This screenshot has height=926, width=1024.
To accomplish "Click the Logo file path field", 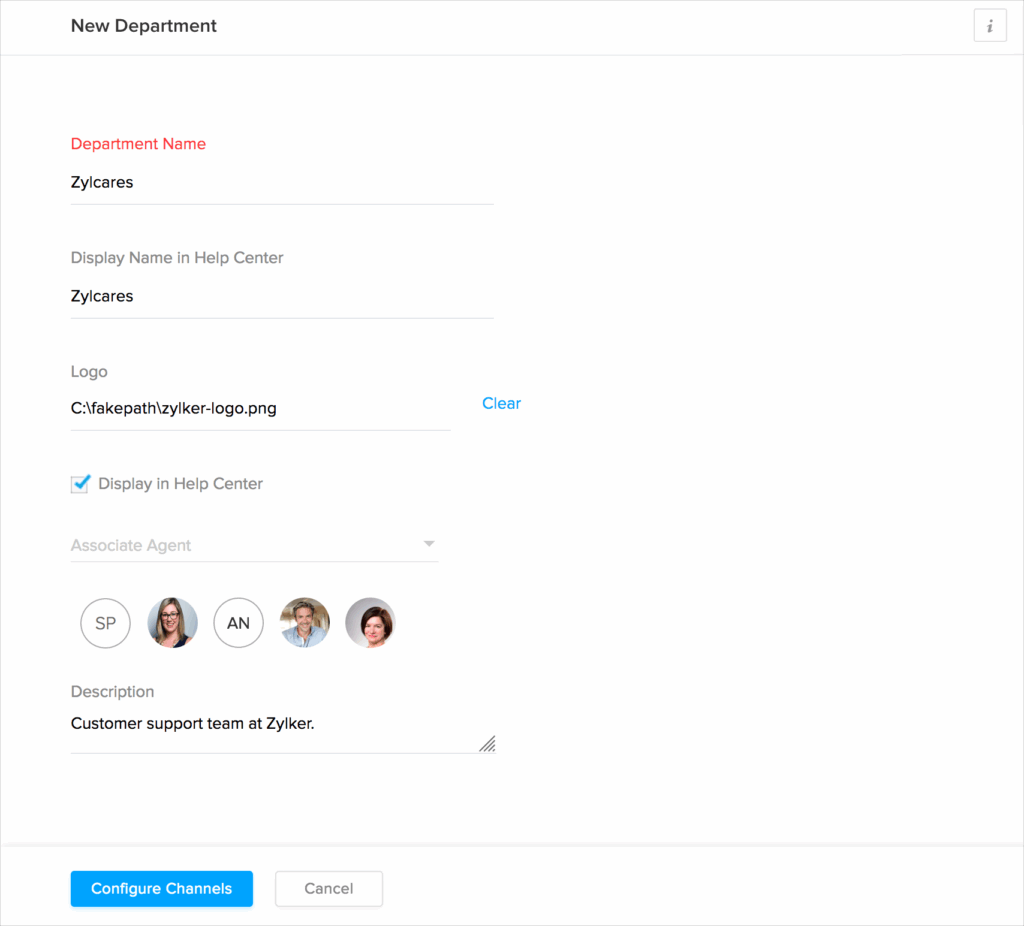I will (x=261, y=409).
